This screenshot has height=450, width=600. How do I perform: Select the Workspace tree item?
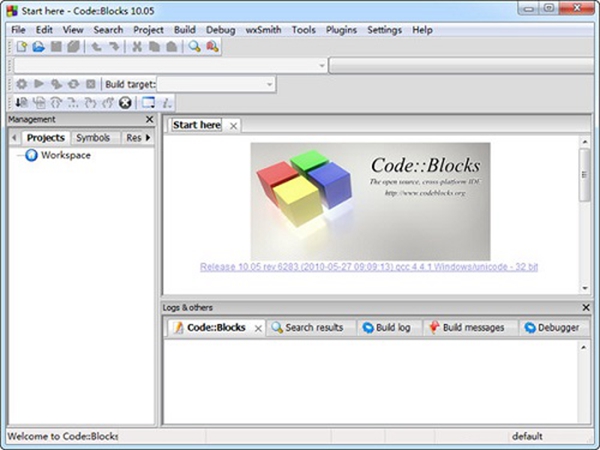[x=66, y=155]
